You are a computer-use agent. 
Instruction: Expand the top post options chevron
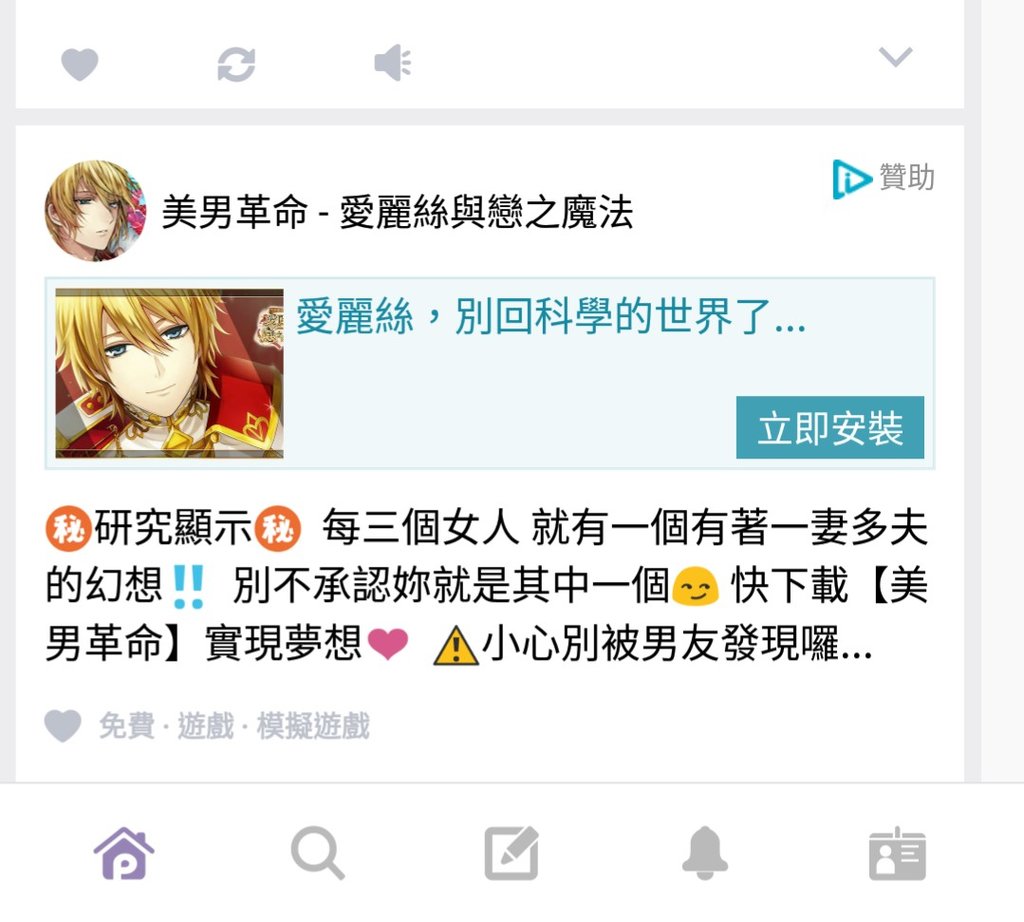click(x=895, y=57)
